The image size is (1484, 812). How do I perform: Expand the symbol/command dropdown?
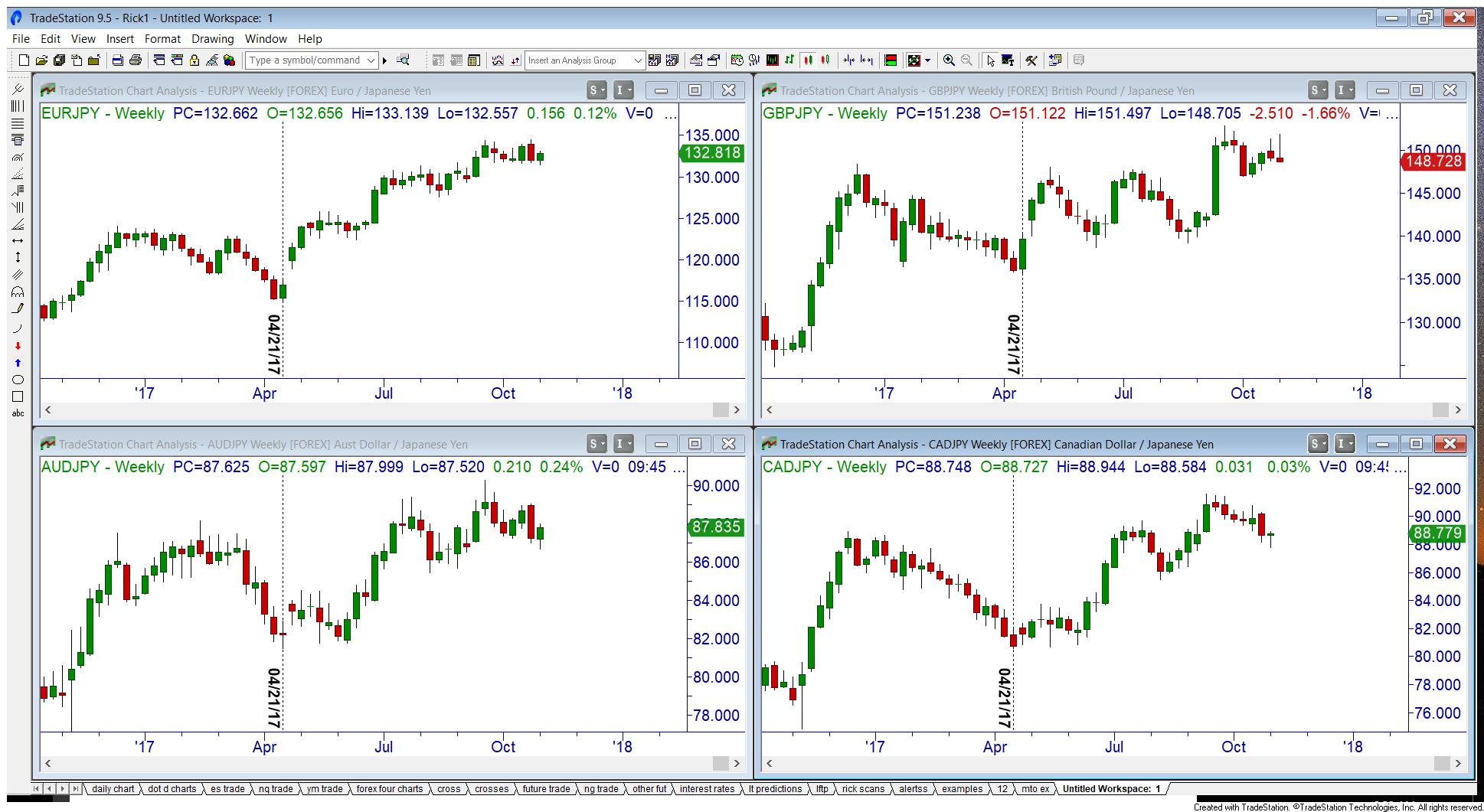[x=371, y=60]
